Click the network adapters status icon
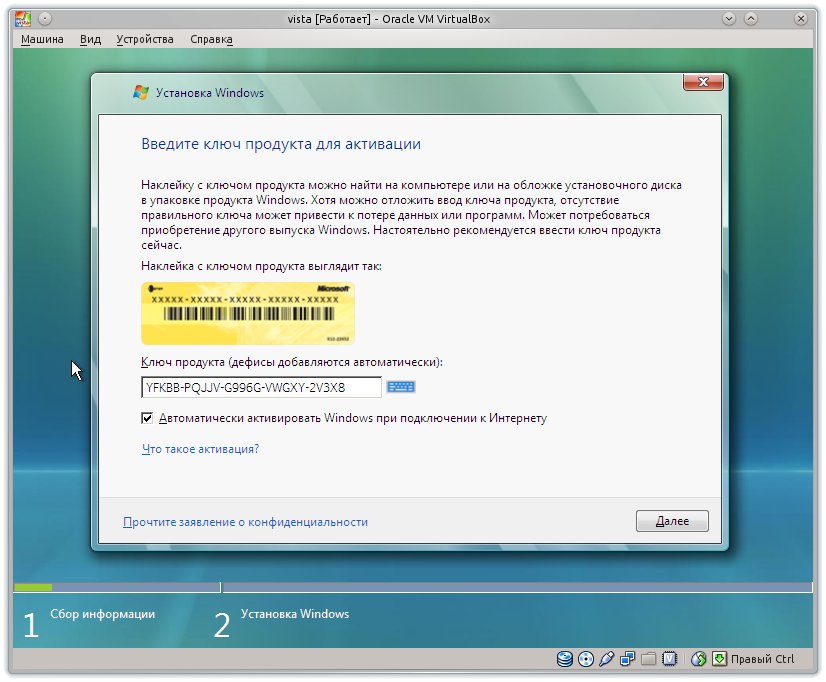This screenshot has width=826, height=682. 628,659
